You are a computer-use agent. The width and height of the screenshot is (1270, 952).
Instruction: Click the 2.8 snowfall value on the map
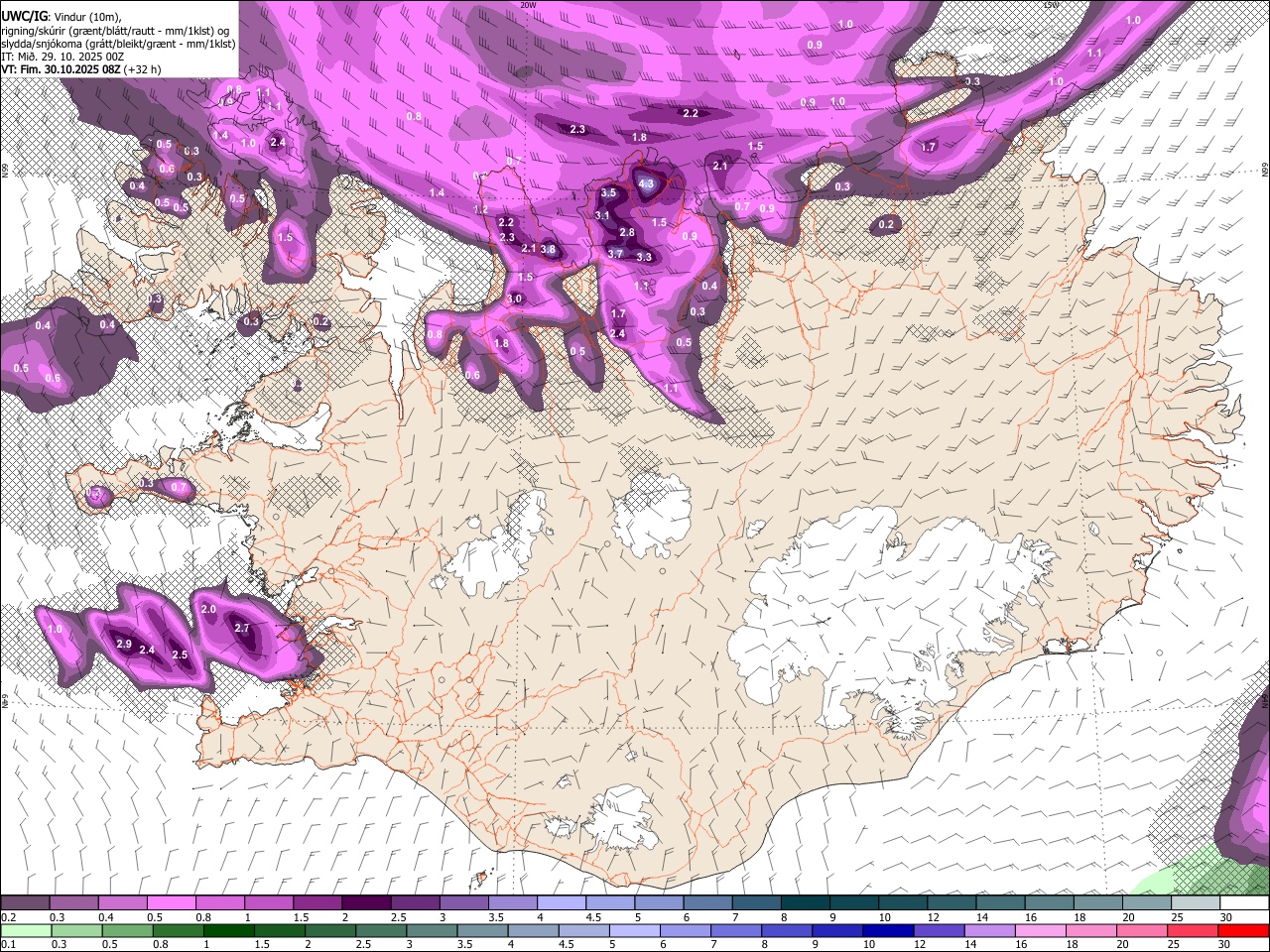627,233
